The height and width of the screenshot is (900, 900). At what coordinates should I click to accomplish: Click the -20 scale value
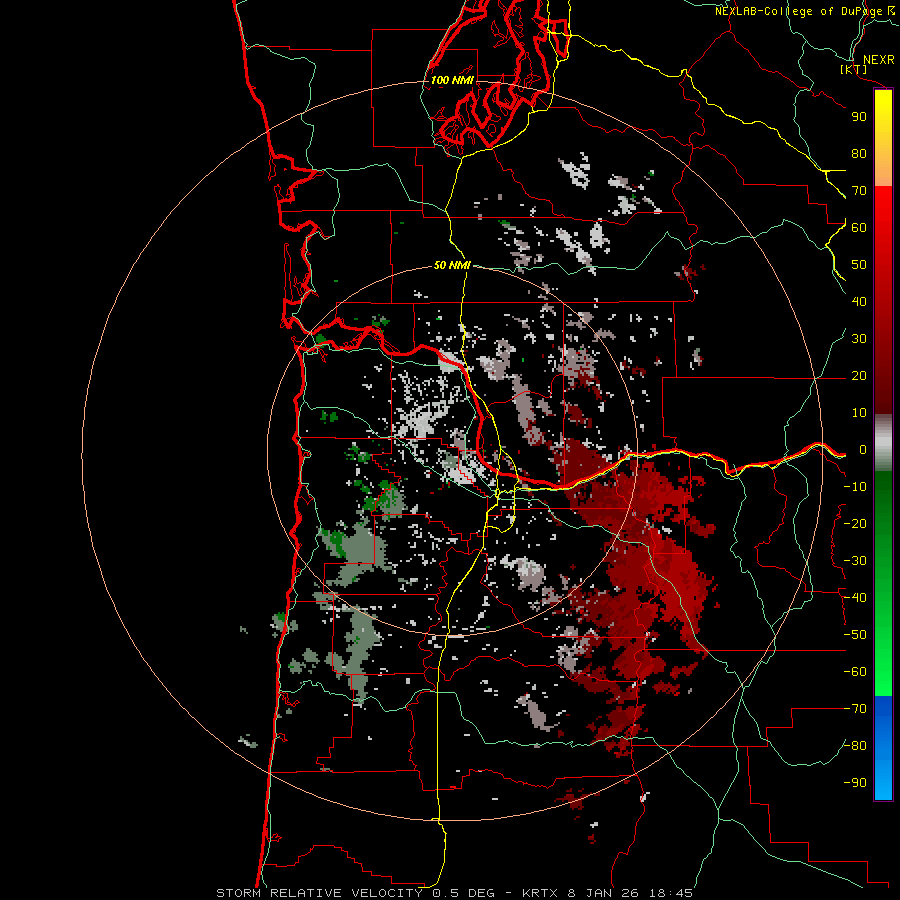pyautogui.click(x=855, y=524)
